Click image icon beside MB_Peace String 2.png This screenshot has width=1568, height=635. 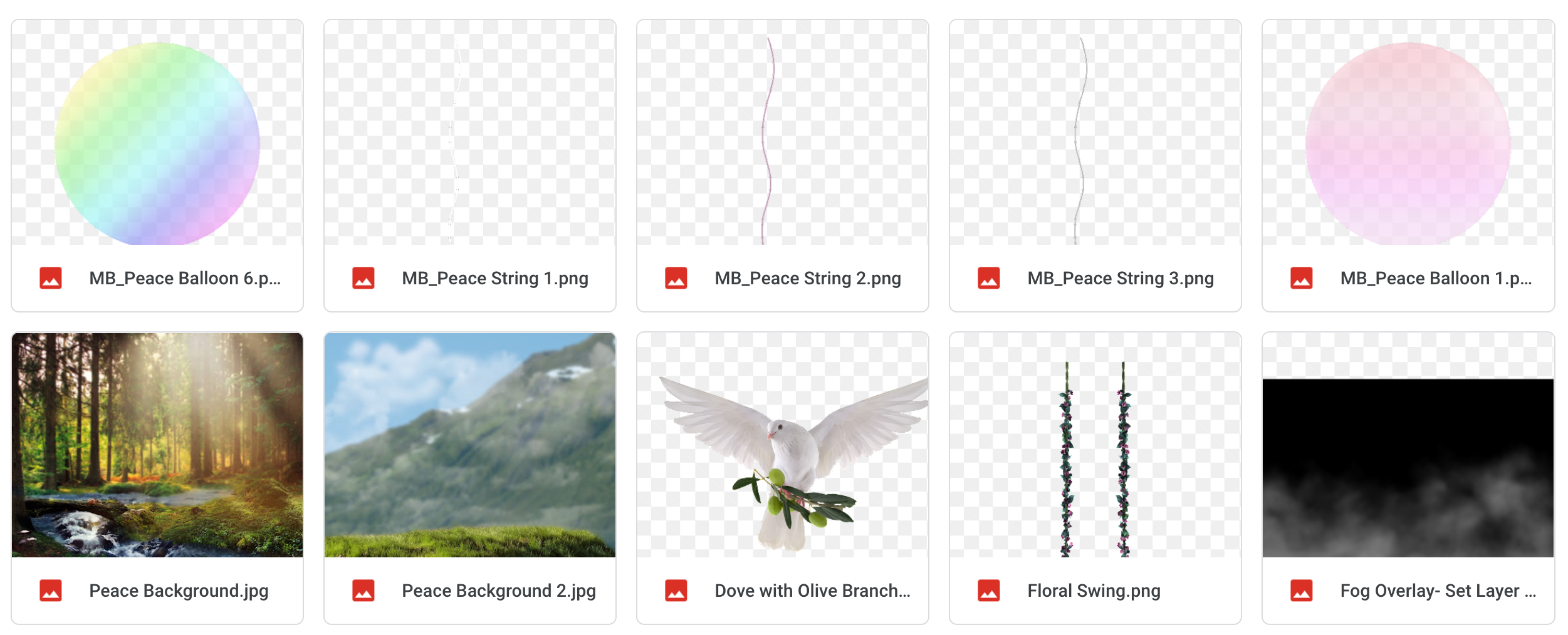[x=676, y=278]
